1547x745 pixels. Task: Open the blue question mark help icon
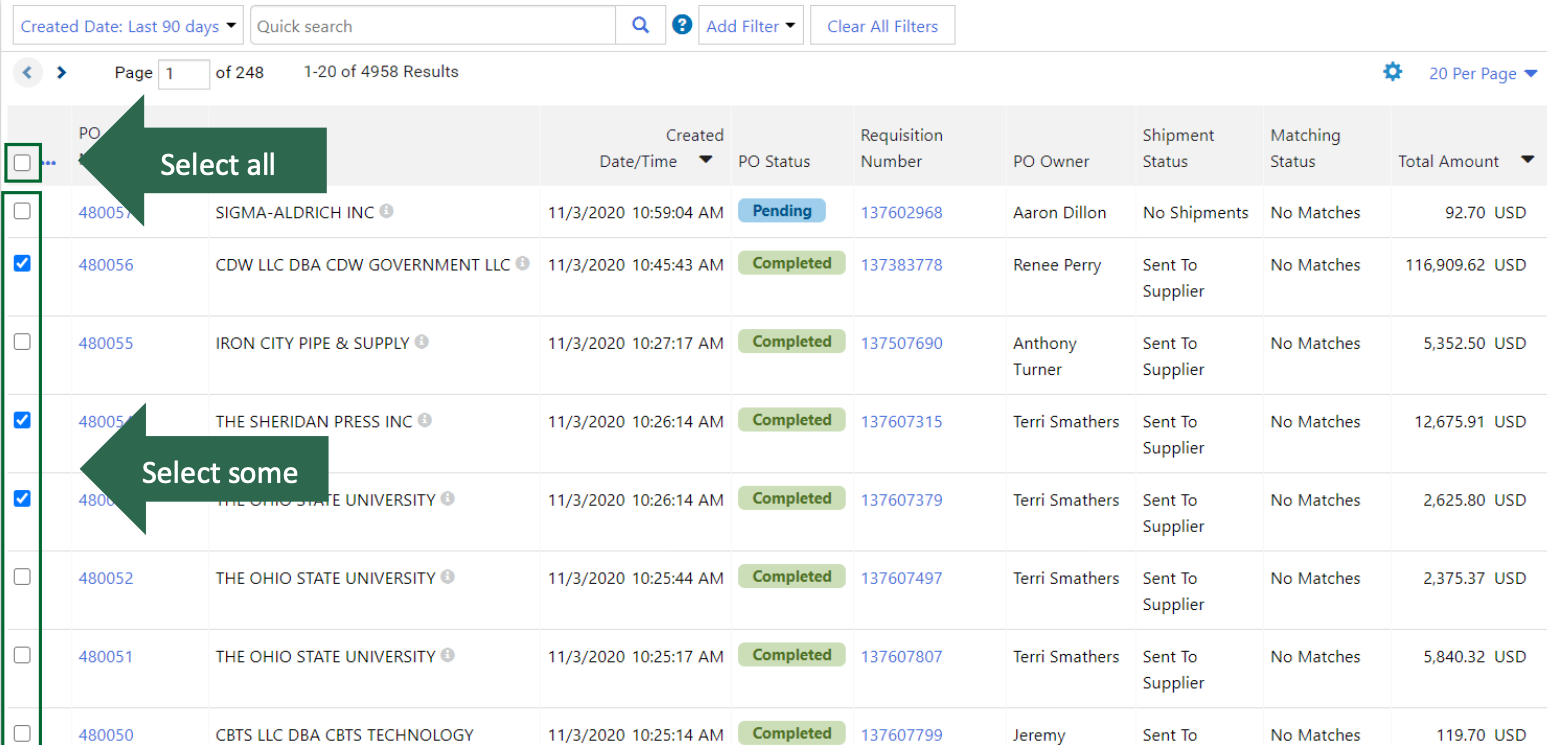point(682,26)
